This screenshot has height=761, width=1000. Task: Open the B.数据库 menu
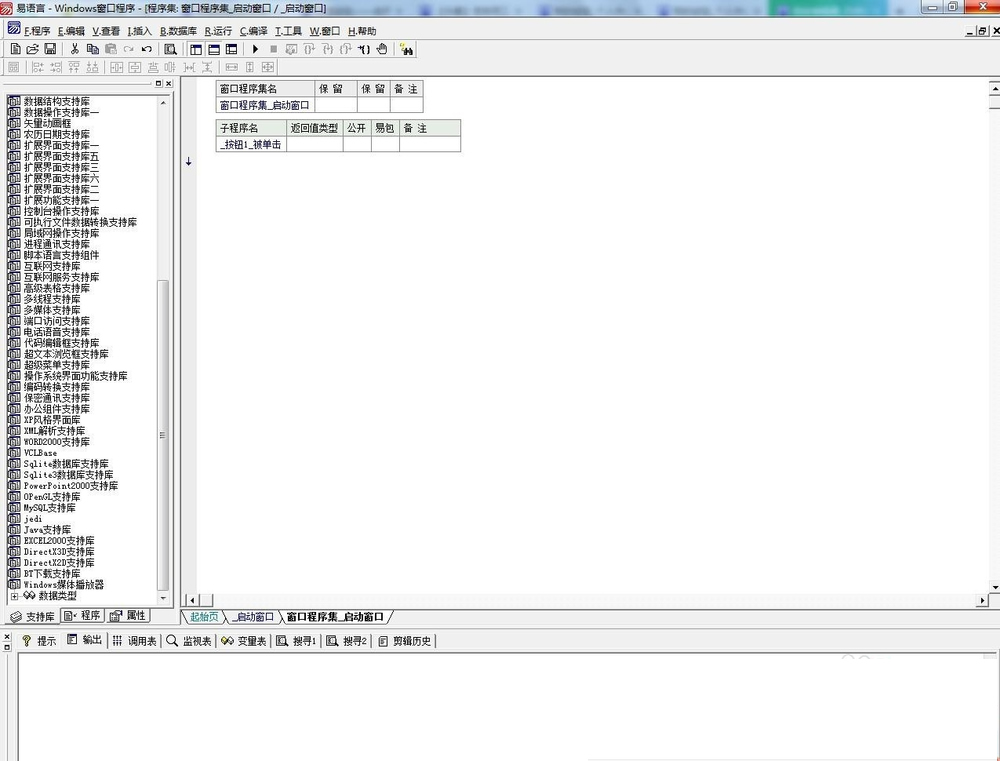(x=178, y=31)
